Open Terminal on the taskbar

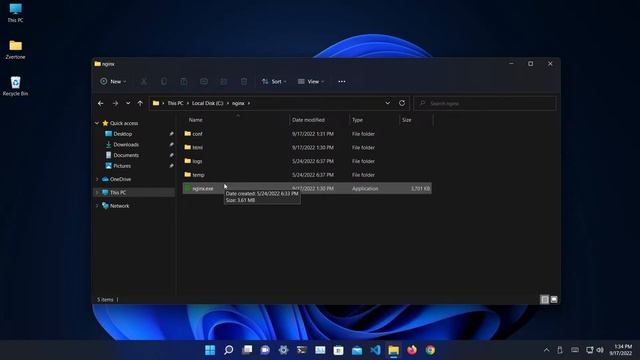pos(302,350)
